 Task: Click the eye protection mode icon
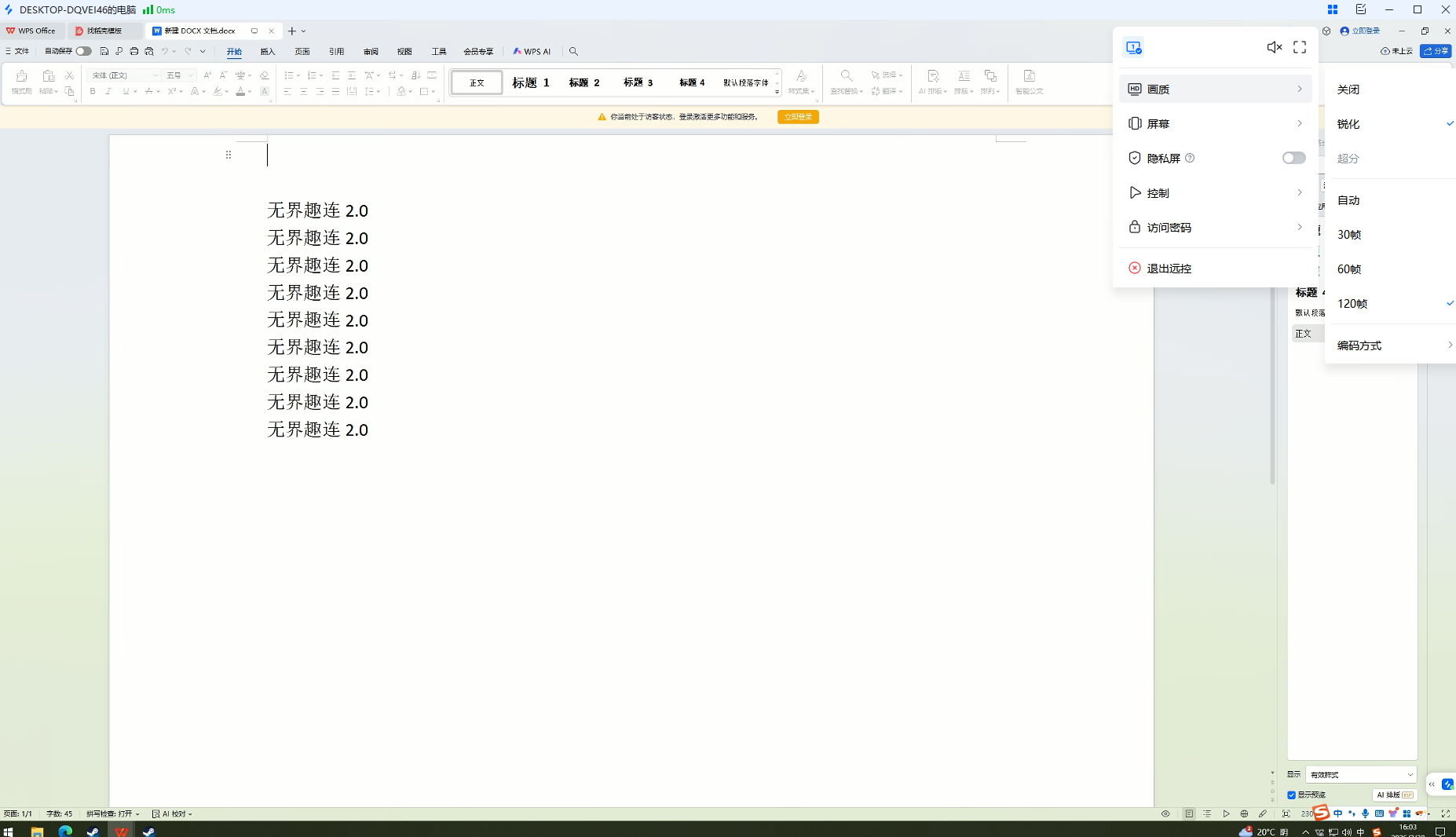(1165, 814)
